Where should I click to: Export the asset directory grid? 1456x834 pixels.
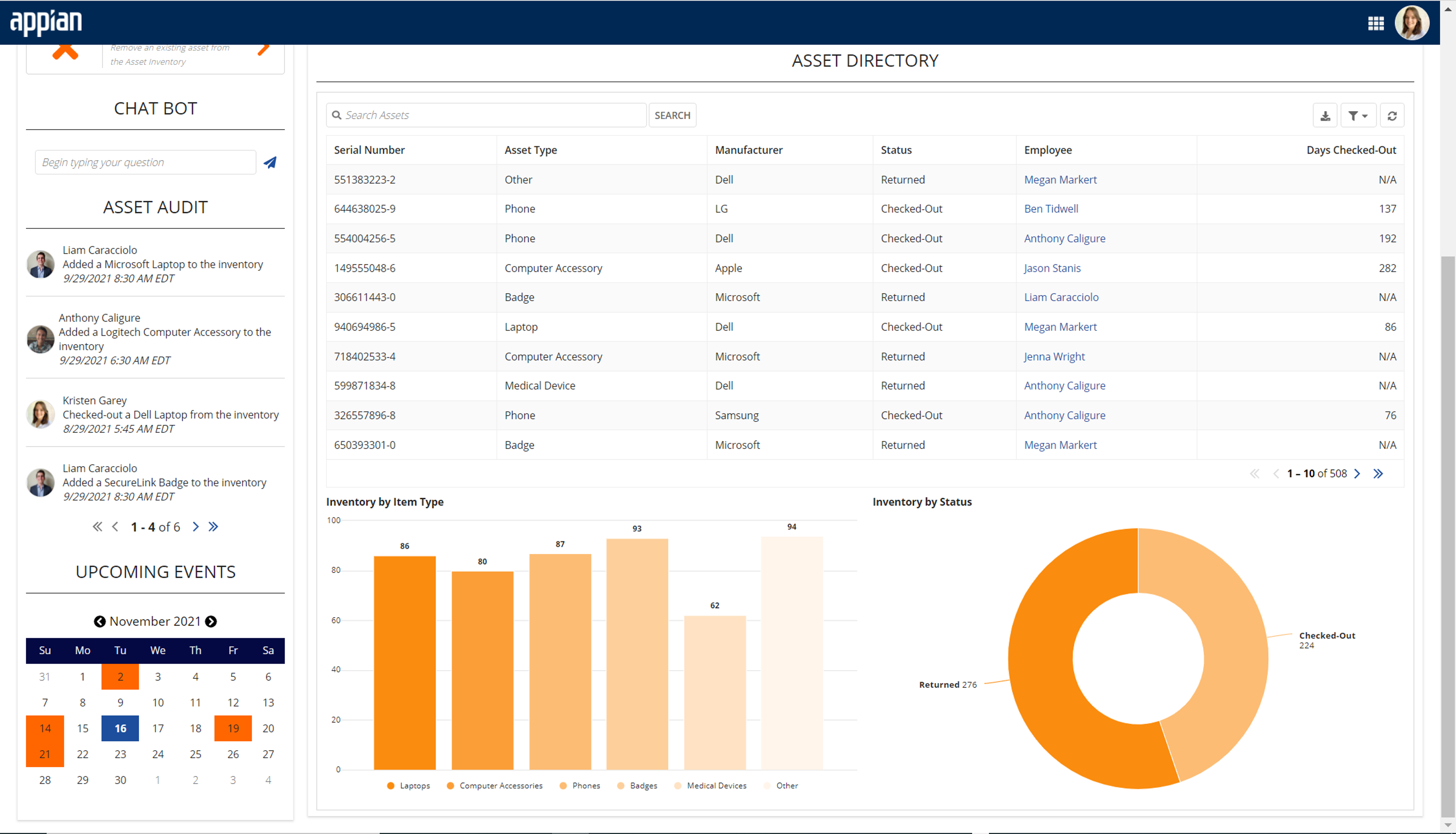[x=1325, y=116]
